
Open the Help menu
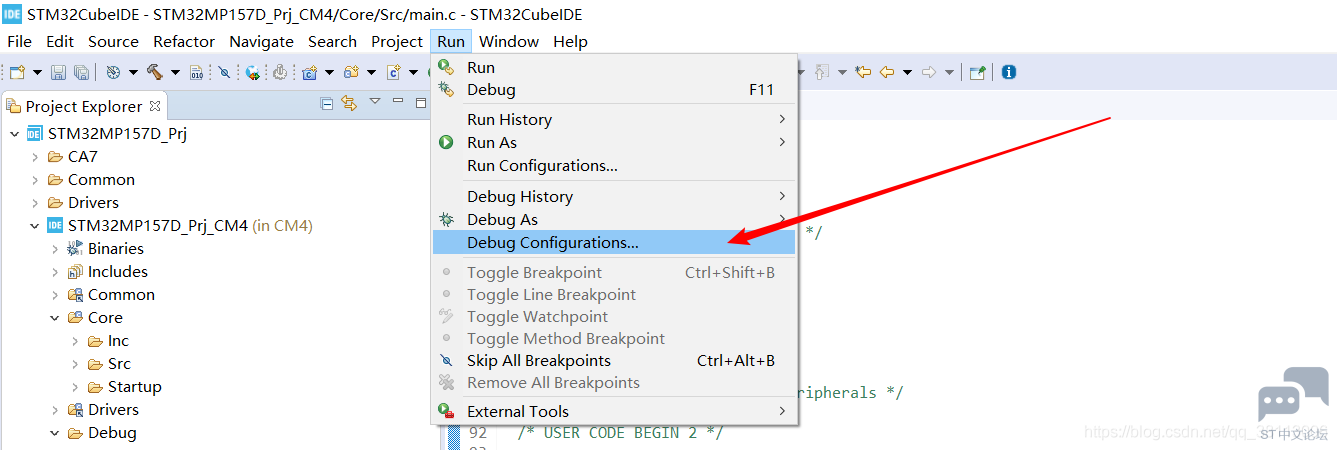click(x=570, y=41)
